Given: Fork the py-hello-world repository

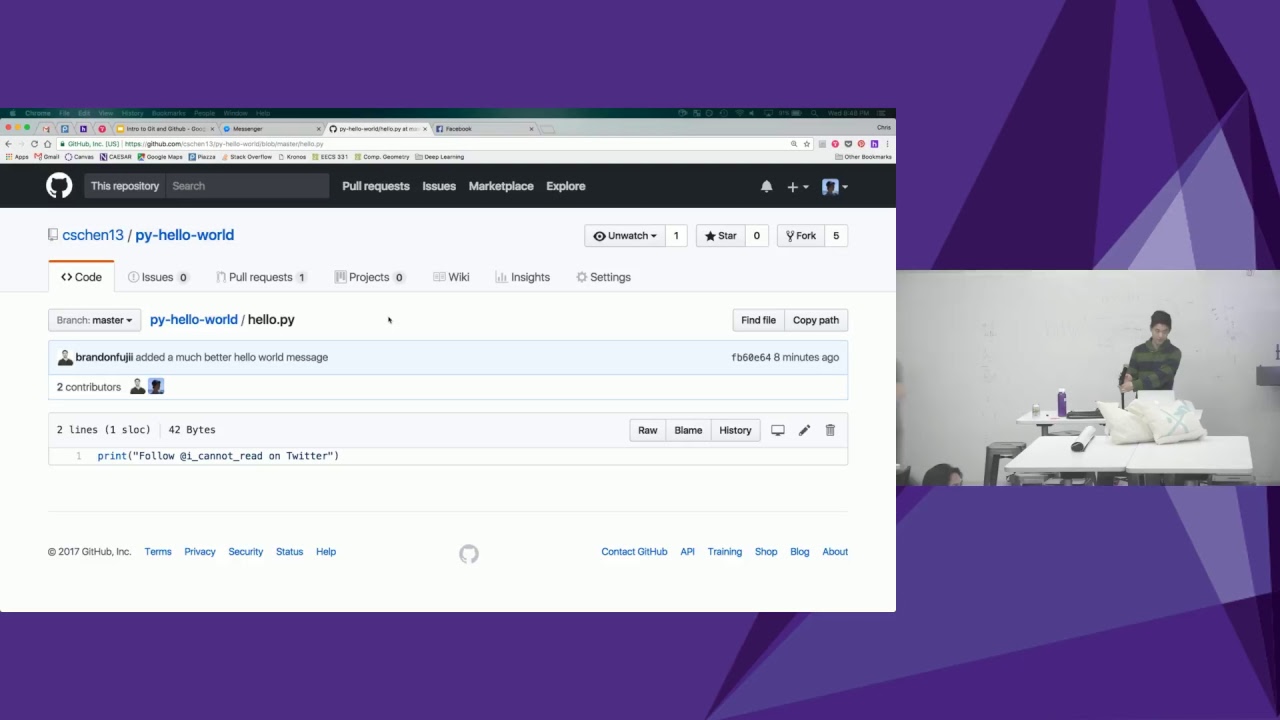Looking at the screenshot, I should tap(801, 236).
